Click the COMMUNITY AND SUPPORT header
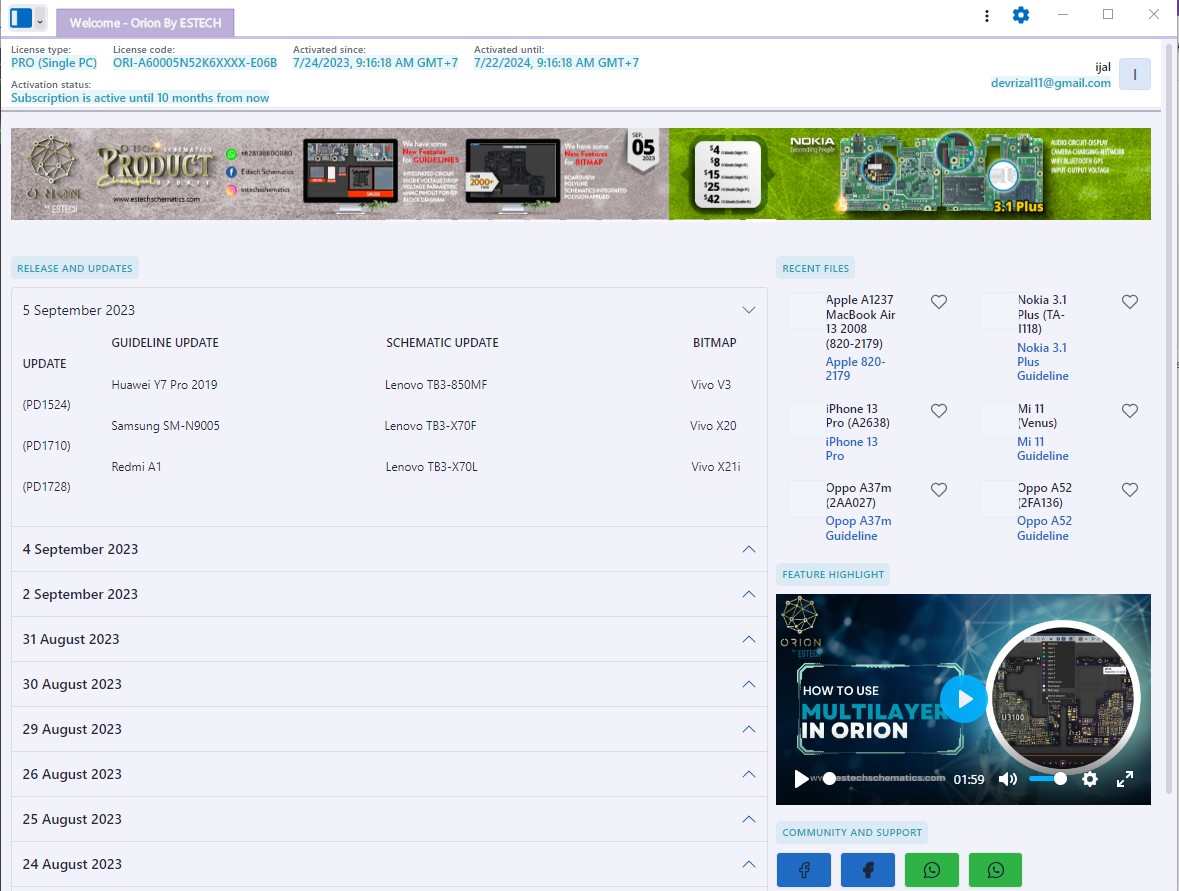Screen dimensions: 1179x891 click(x=851, y=832)
